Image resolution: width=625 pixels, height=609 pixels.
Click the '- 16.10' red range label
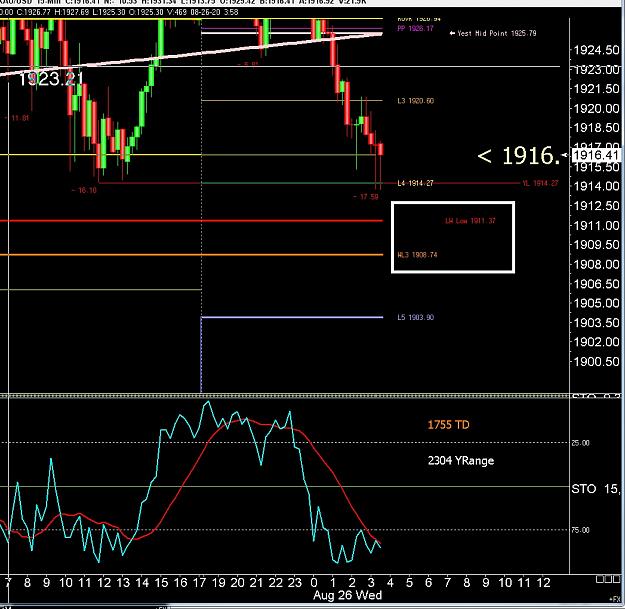click(84, 190)
